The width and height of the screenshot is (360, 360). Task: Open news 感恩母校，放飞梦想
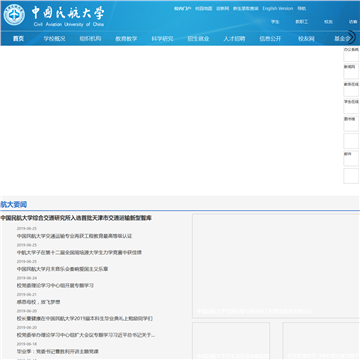[38, 302]
